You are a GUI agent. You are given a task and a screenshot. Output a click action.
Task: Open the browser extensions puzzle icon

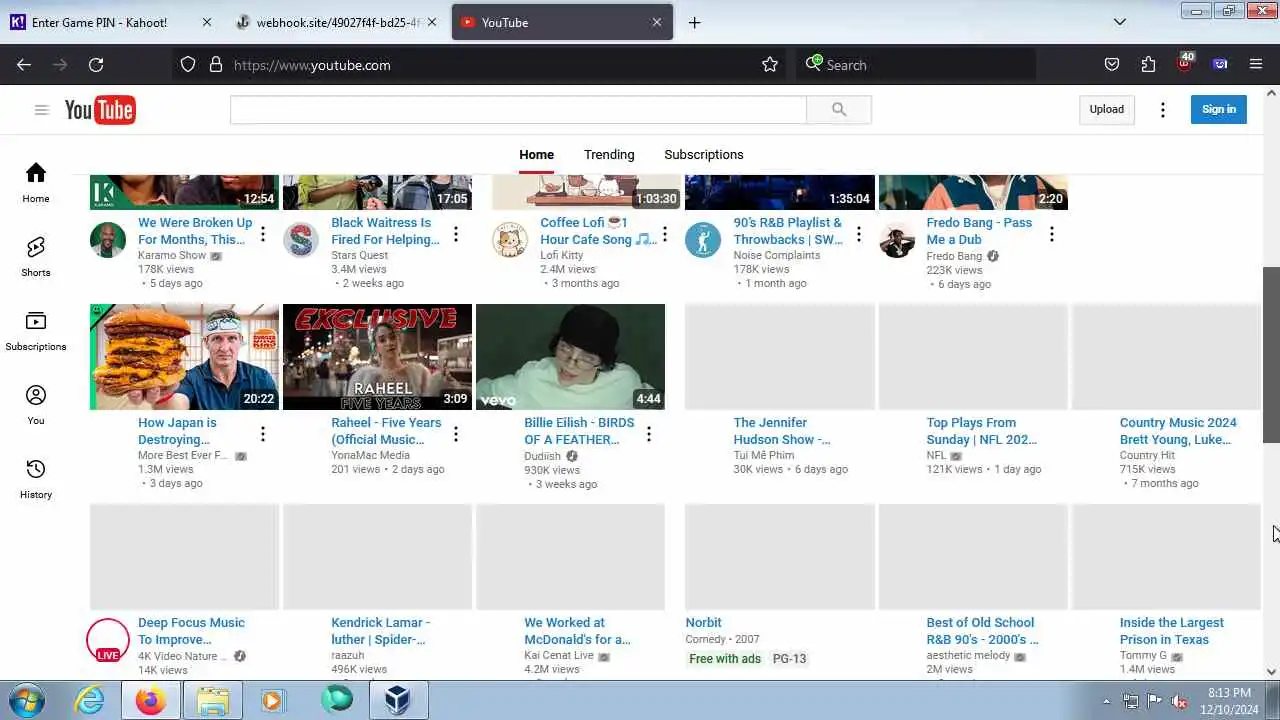1148,65
